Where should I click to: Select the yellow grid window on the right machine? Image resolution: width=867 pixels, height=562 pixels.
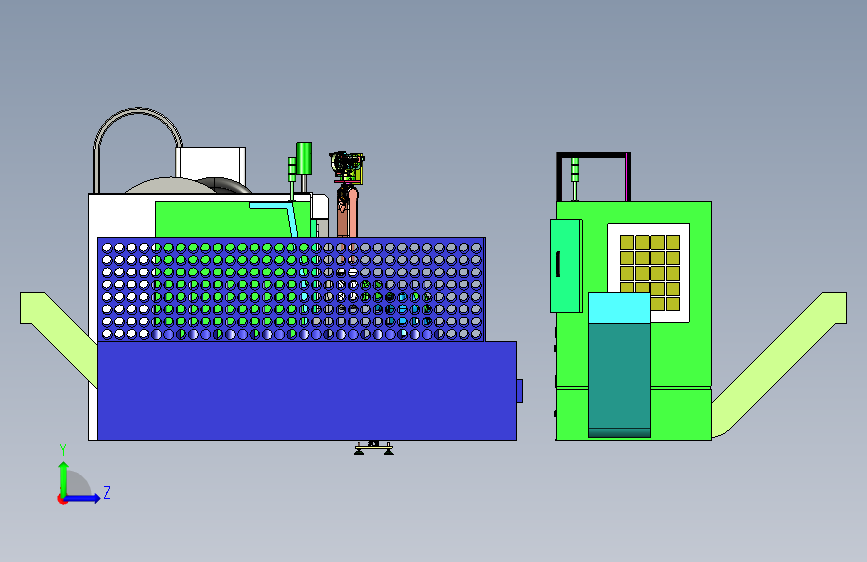(649, 264)
